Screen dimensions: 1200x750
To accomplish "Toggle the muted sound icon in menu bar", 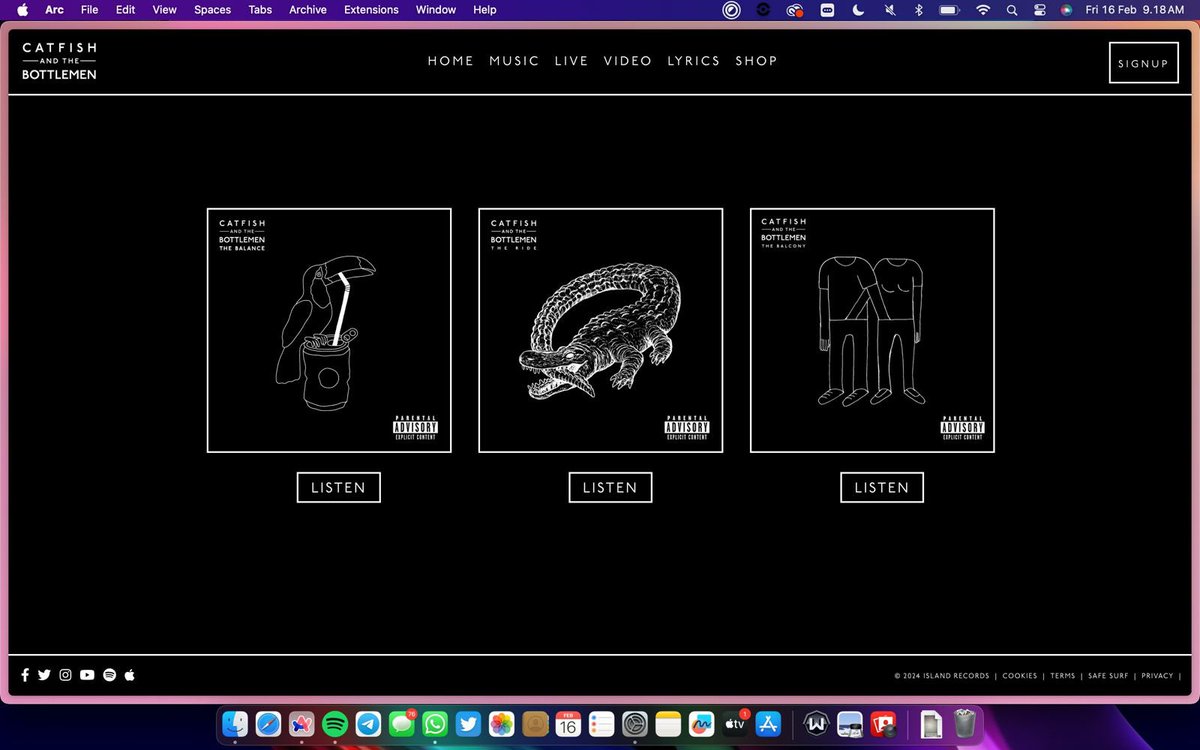I will [x=890, y=10].
